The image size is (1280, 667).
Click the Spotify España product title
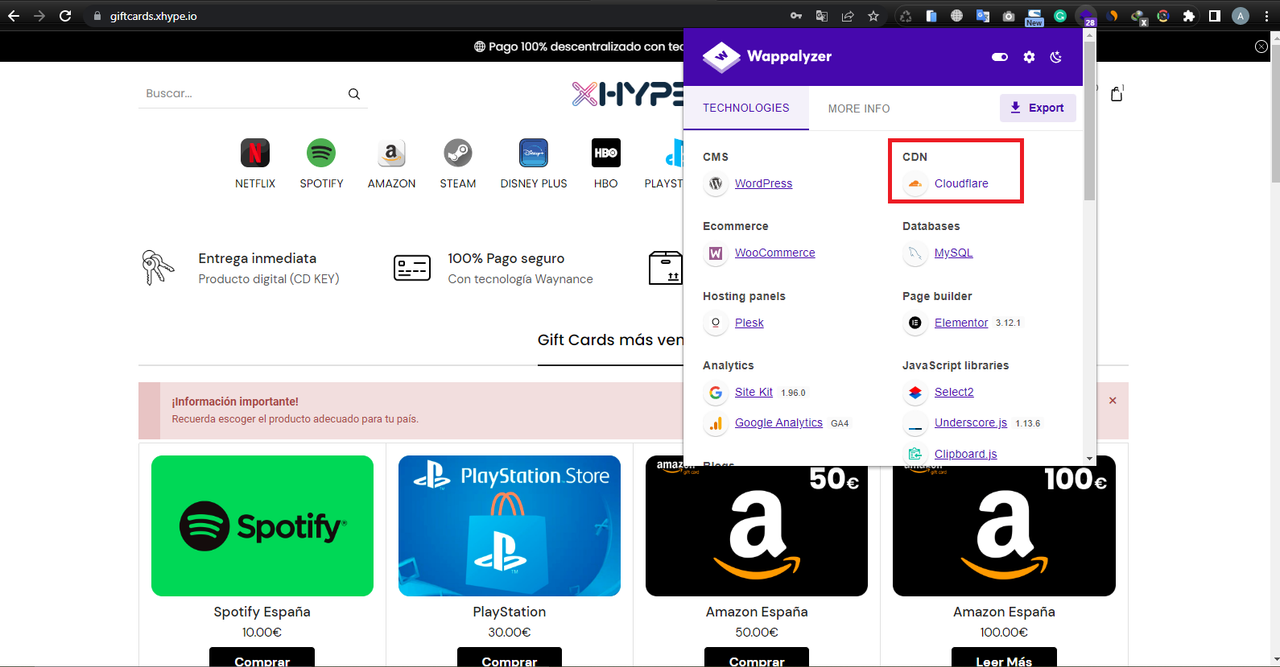tap(262, 612)
